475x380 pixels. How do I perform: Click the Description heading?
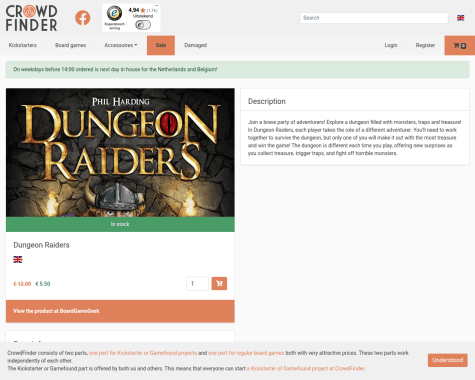(x=267, y=101)
